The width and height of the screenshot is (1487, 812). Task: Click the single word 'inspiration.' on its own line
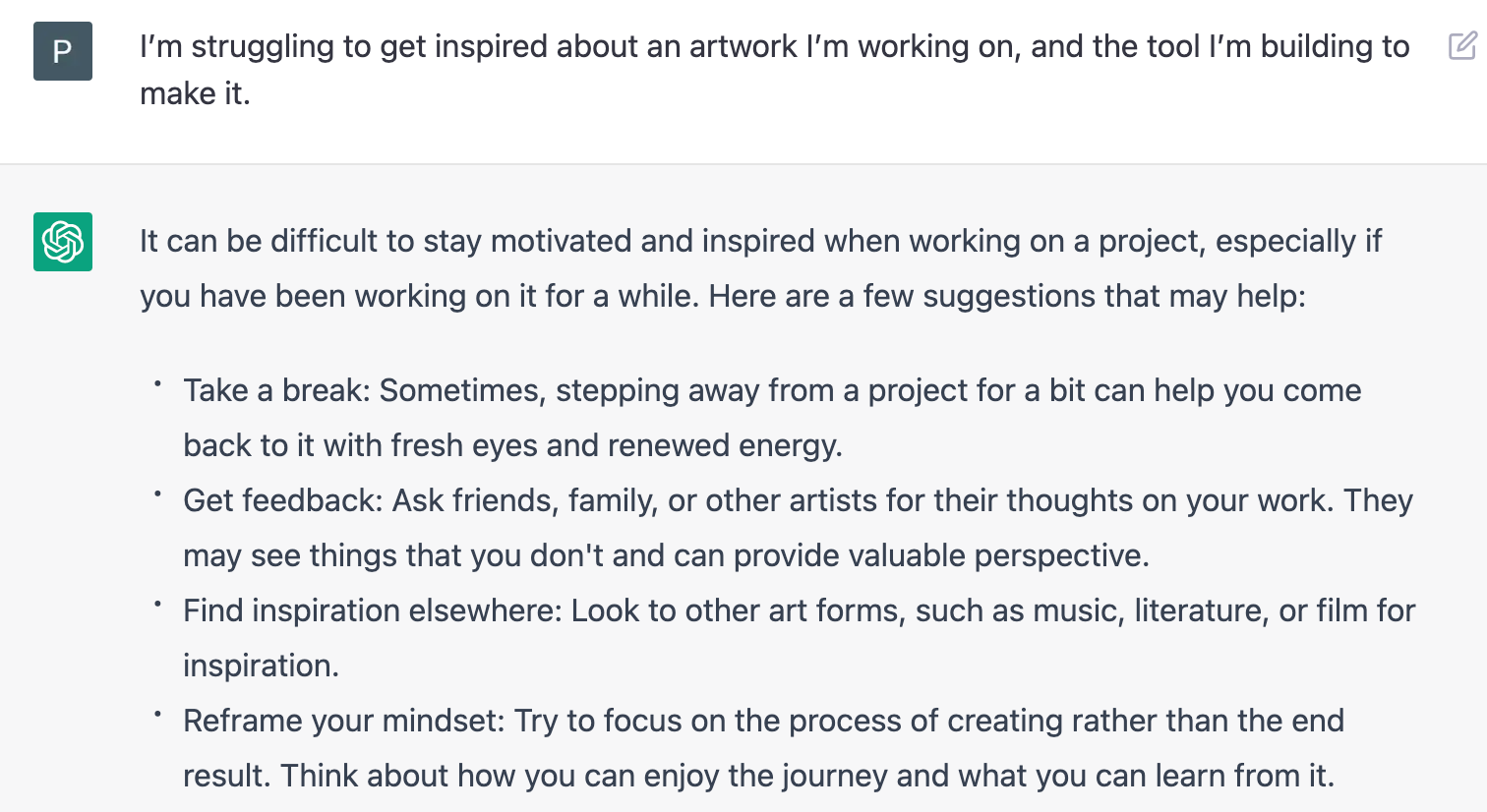coord(261,666)
